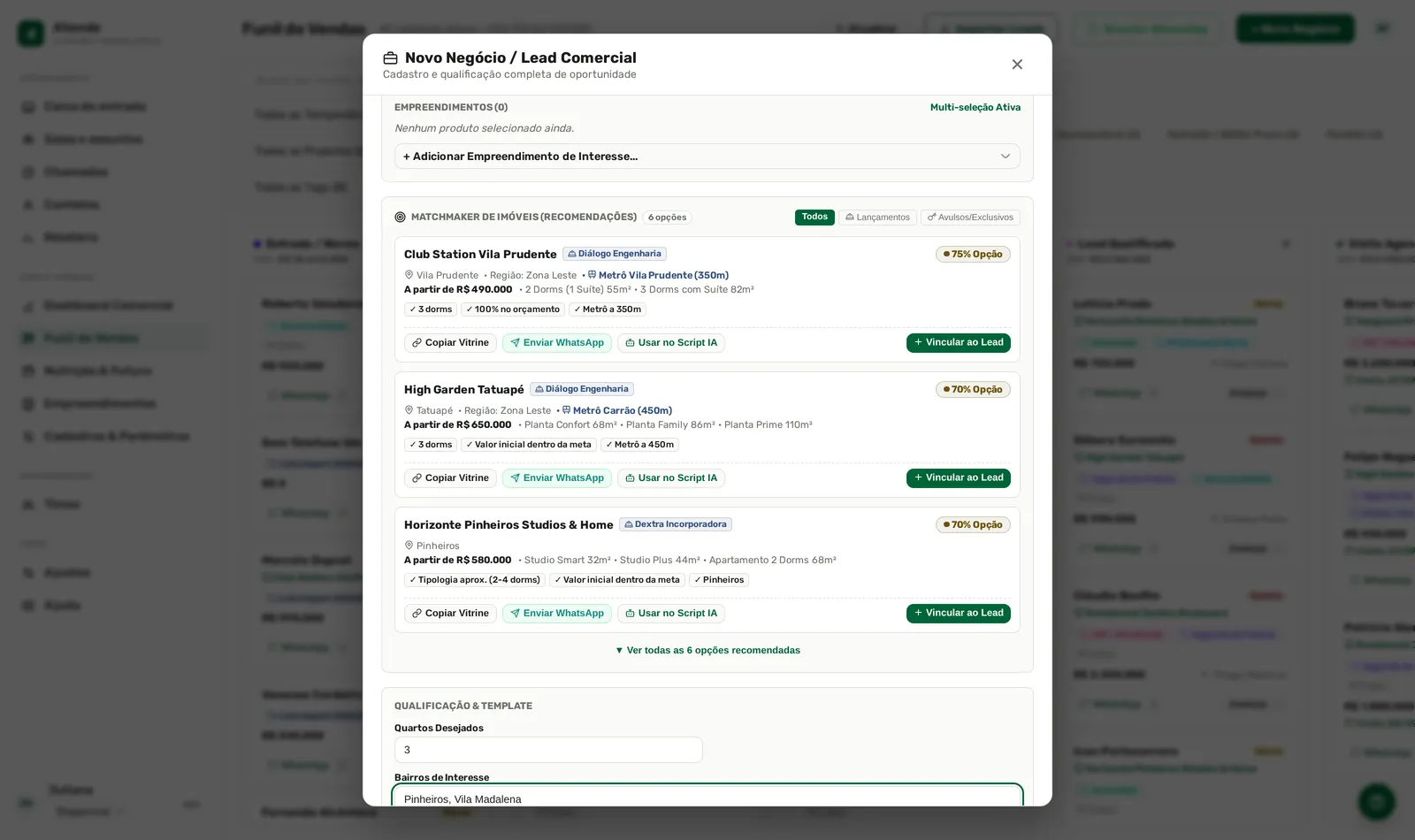The height and width of the screenshot is (840, 1415).
Task: Select the Todos filter tab
Action: coord(815,218)
